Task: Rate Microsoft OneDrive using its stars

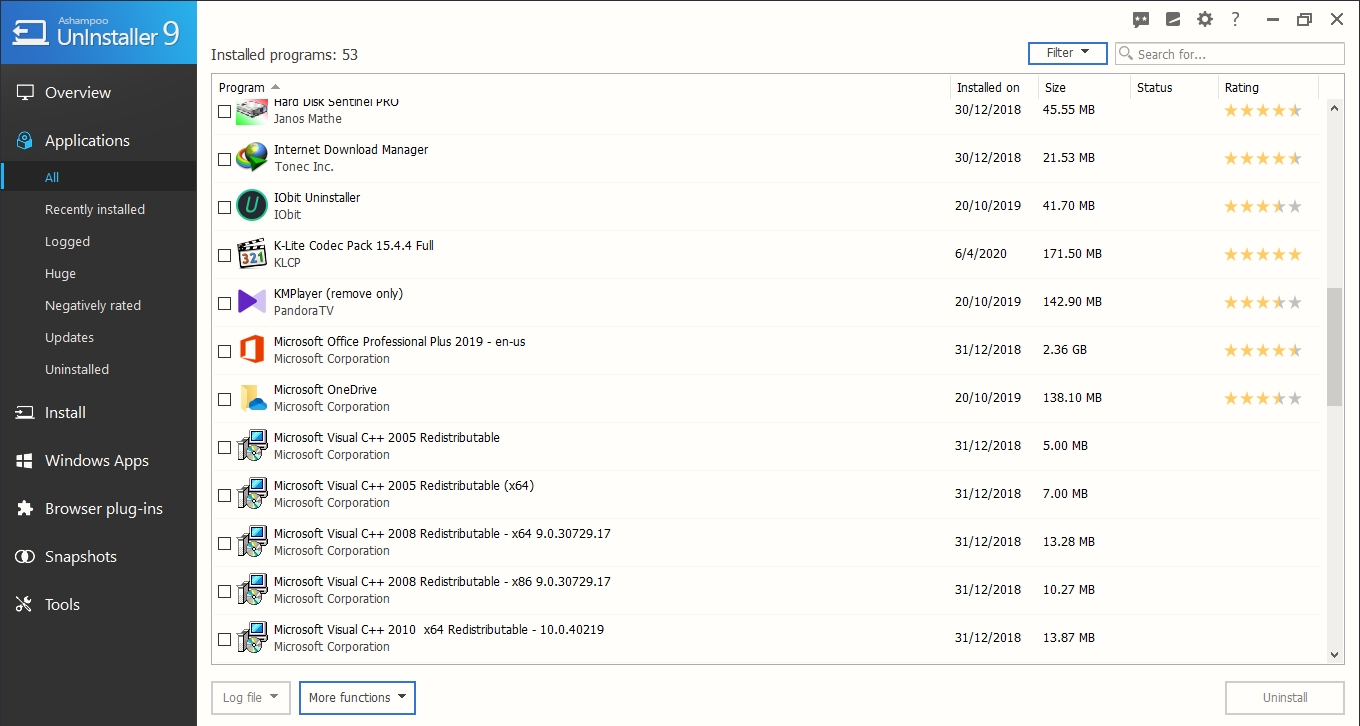Action: point(1263,399)
